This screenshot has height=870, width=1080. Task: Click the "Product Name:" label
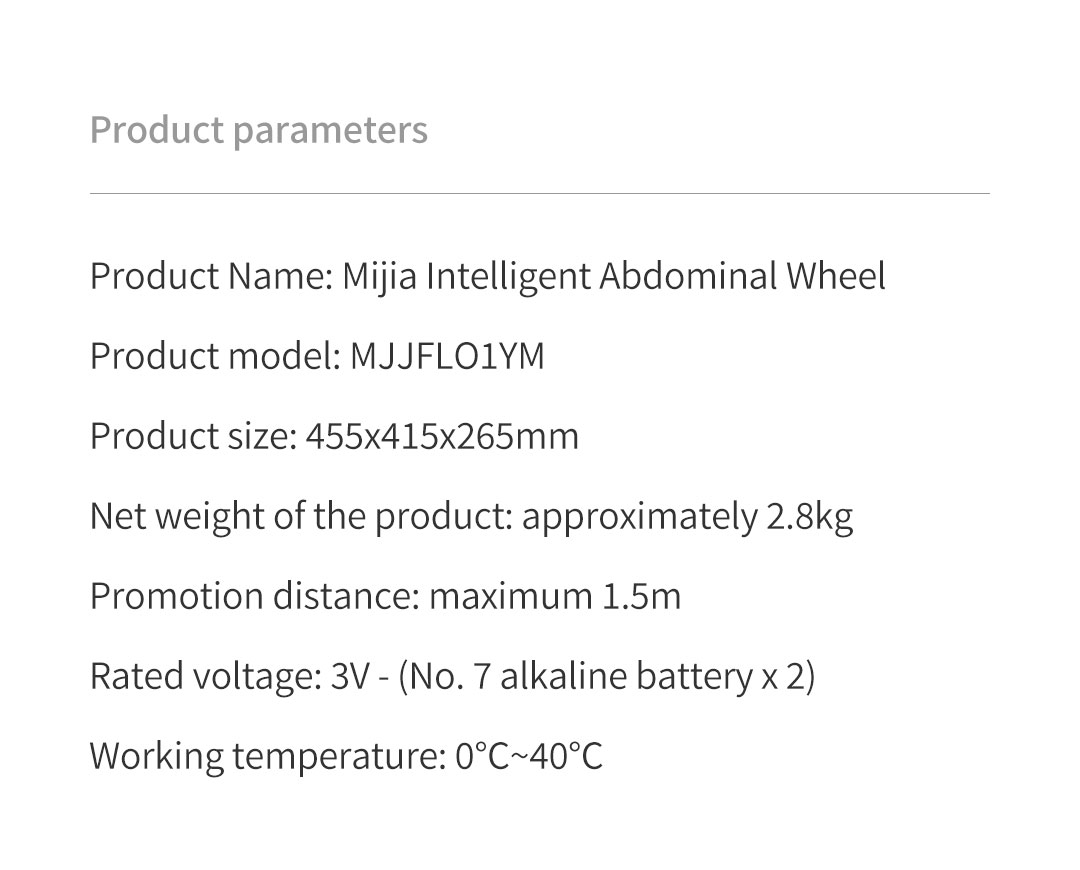(x=211, y=276)
